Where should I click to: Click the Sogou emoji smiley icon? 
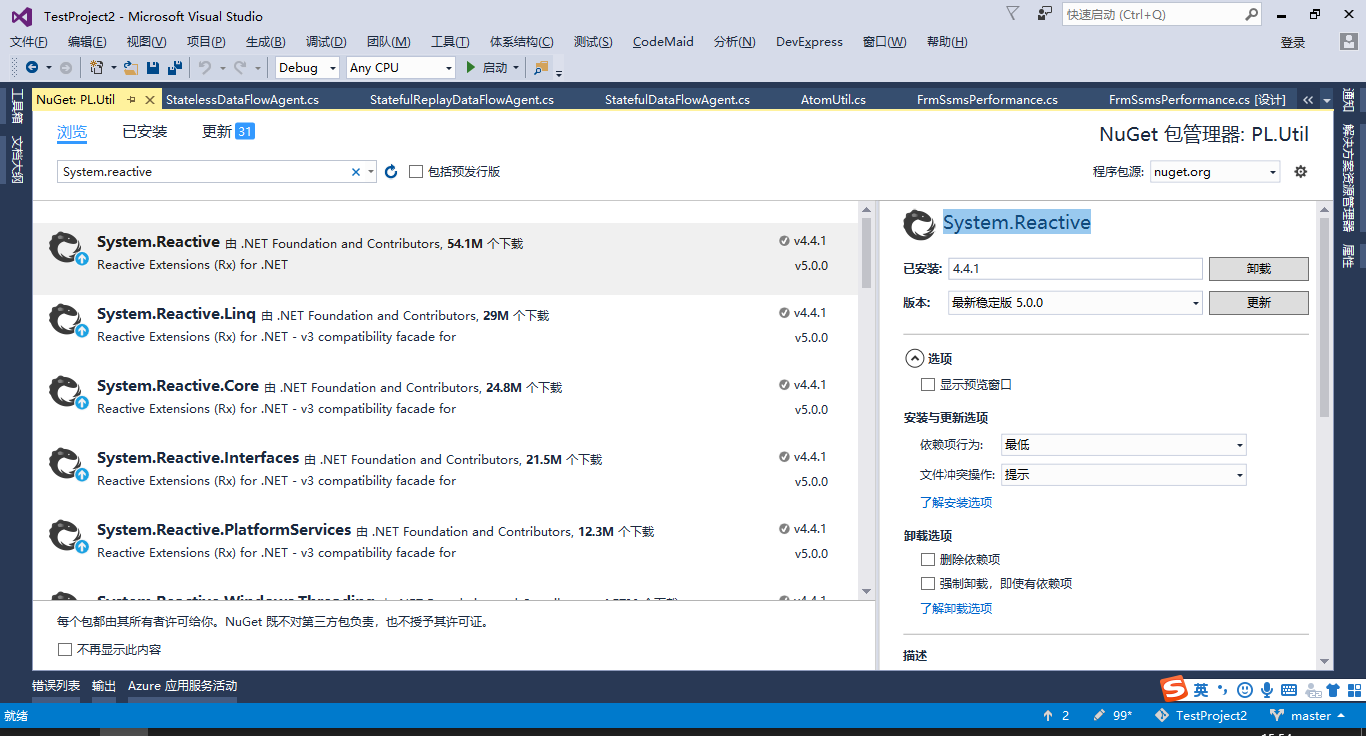1245,690
